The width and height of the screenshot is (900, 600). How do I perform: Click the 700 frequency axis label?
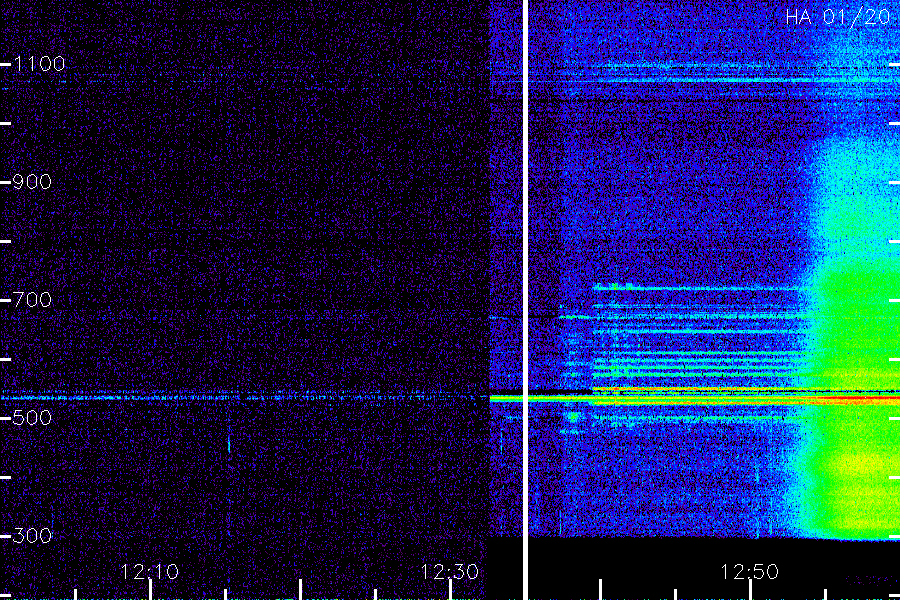(32, 300)
